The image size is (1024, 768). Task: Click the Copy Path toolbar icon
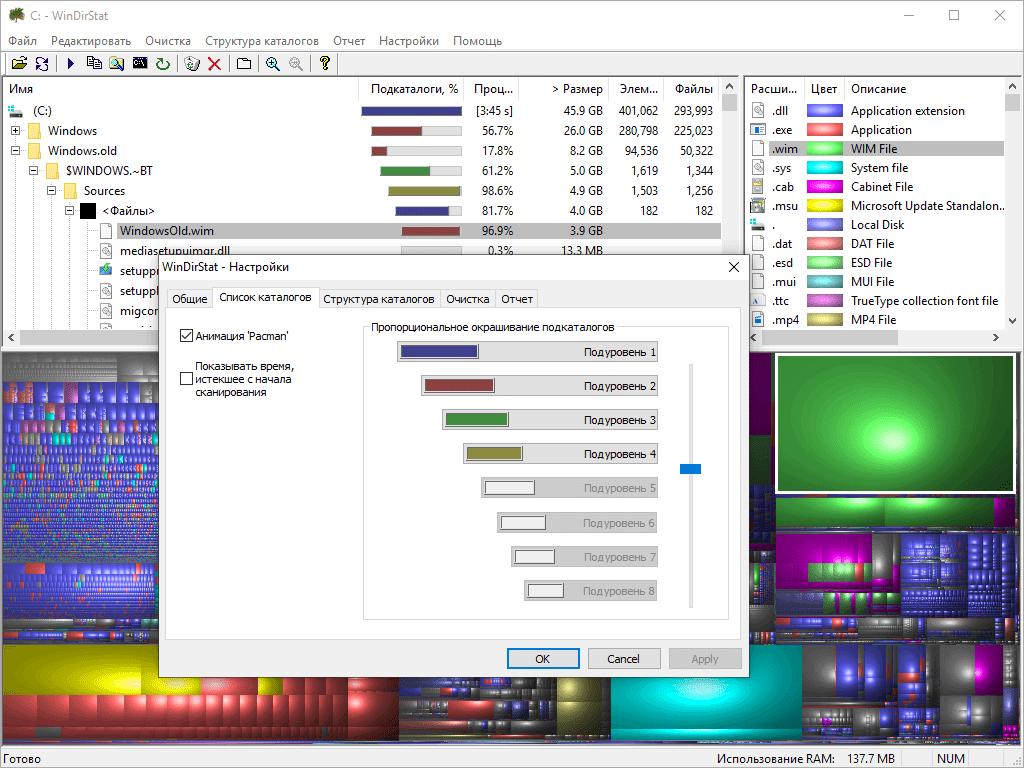pyautogui.click(x=94, y=63)
